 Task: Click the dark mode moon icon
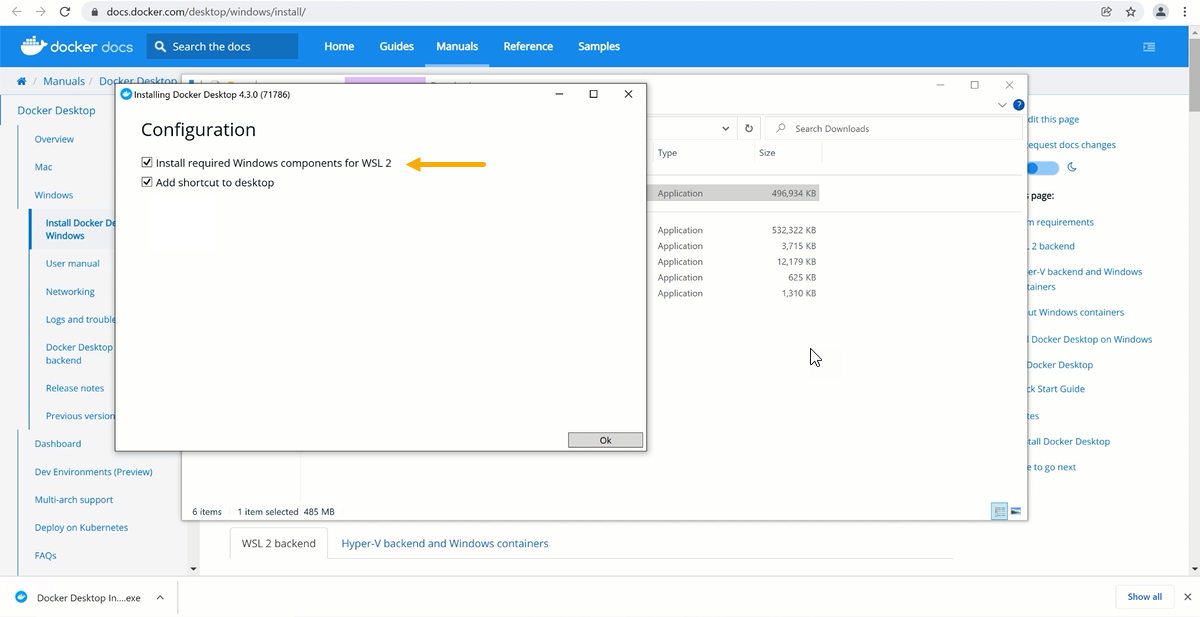coord(1072,167)
